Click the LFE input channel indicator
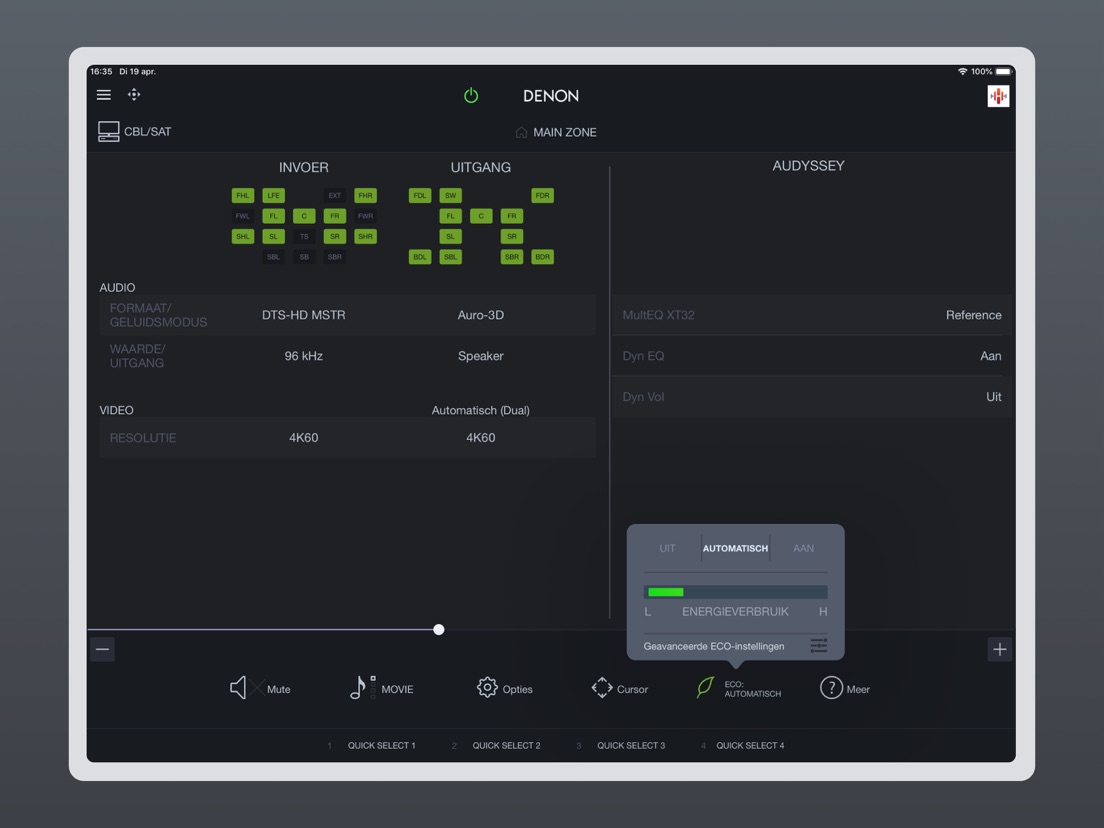Image resolution: width=1104 pixels, height=828 pixels. (x=273, y=195)
